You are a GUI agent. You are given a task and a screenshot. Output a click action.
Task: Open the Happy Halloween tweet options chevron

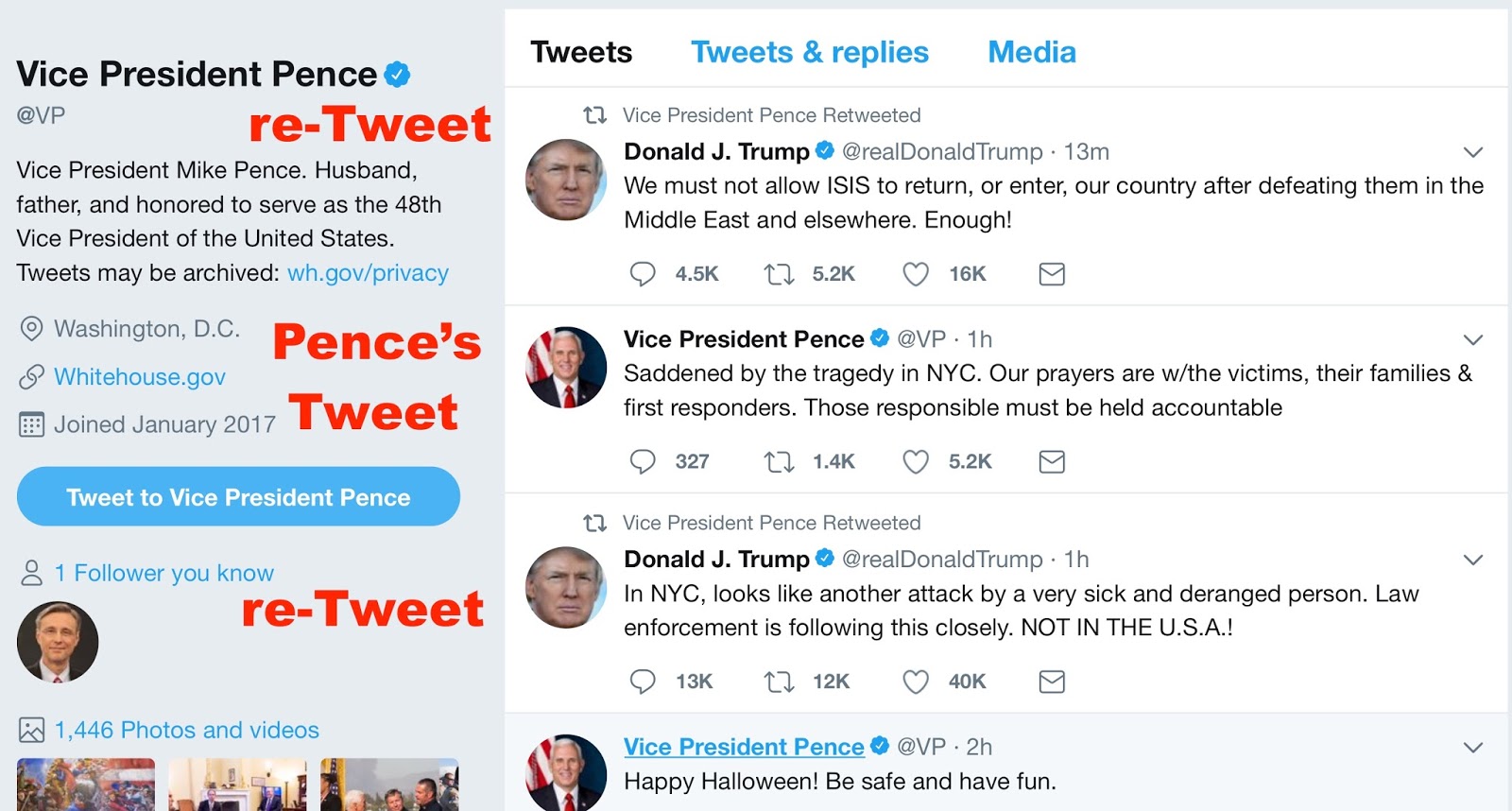tap(1472, 748)
